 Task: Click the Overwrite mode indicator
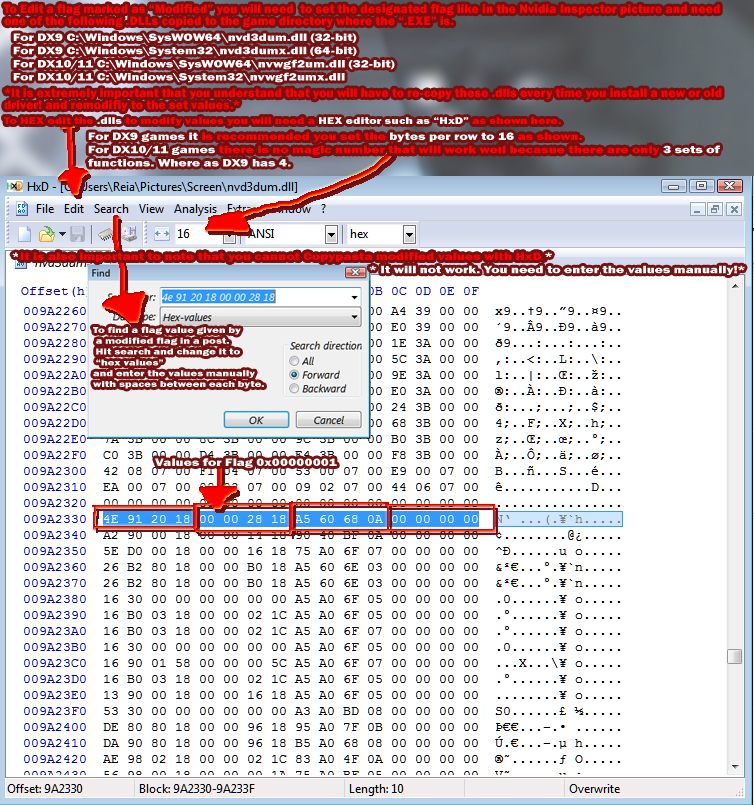click(594, 789)
